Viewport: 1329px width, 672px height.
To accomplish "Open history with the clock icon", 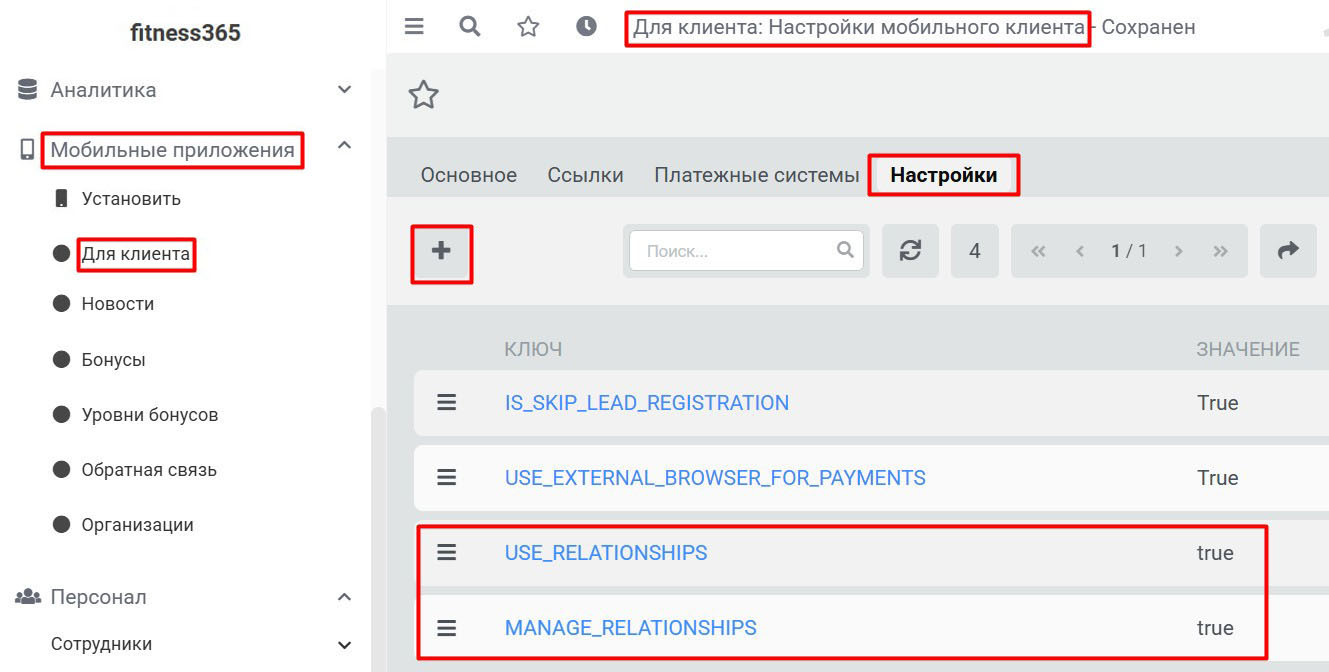I will [587, 27].
